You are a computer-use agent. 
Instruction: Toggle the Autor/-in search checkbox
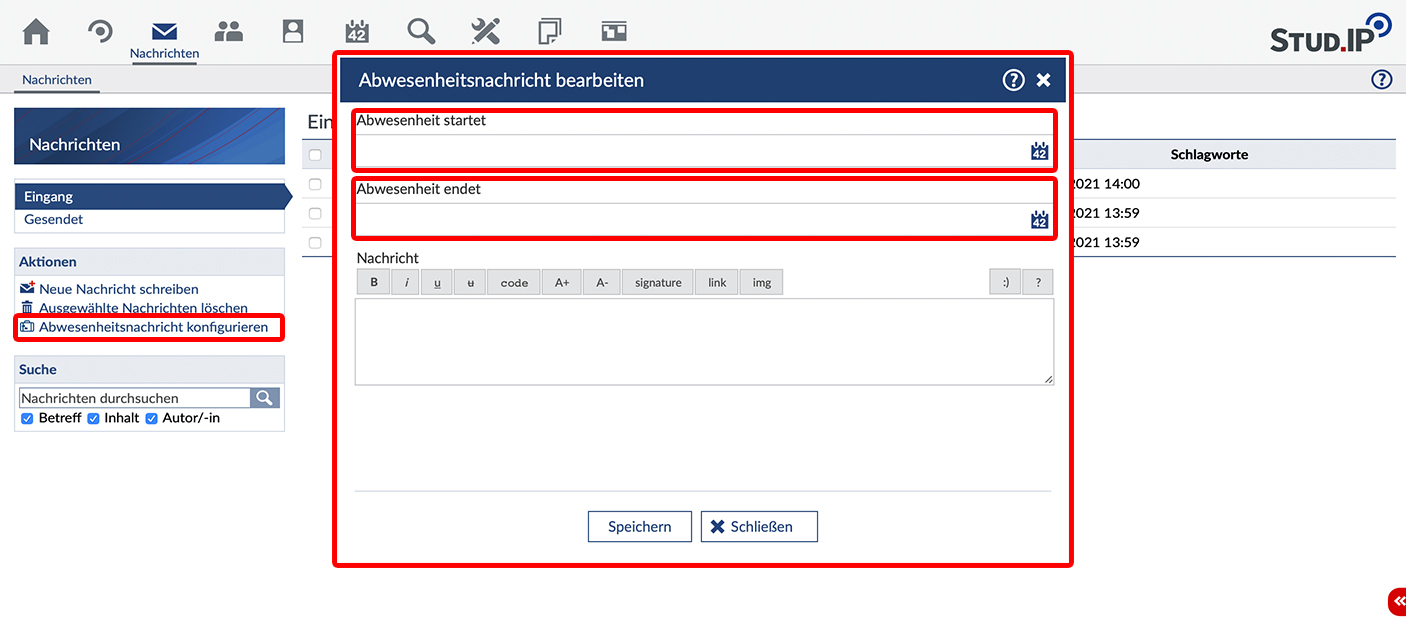(152, 419)
